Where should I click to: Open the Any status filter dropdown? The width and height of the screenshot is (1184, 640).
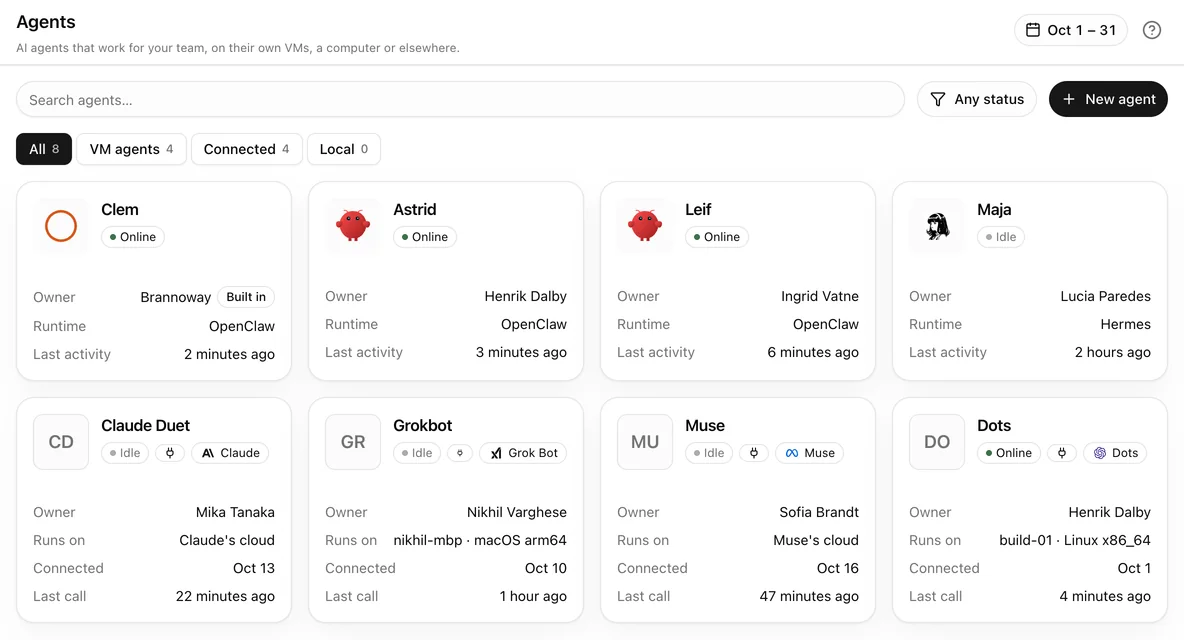point(977,99)
